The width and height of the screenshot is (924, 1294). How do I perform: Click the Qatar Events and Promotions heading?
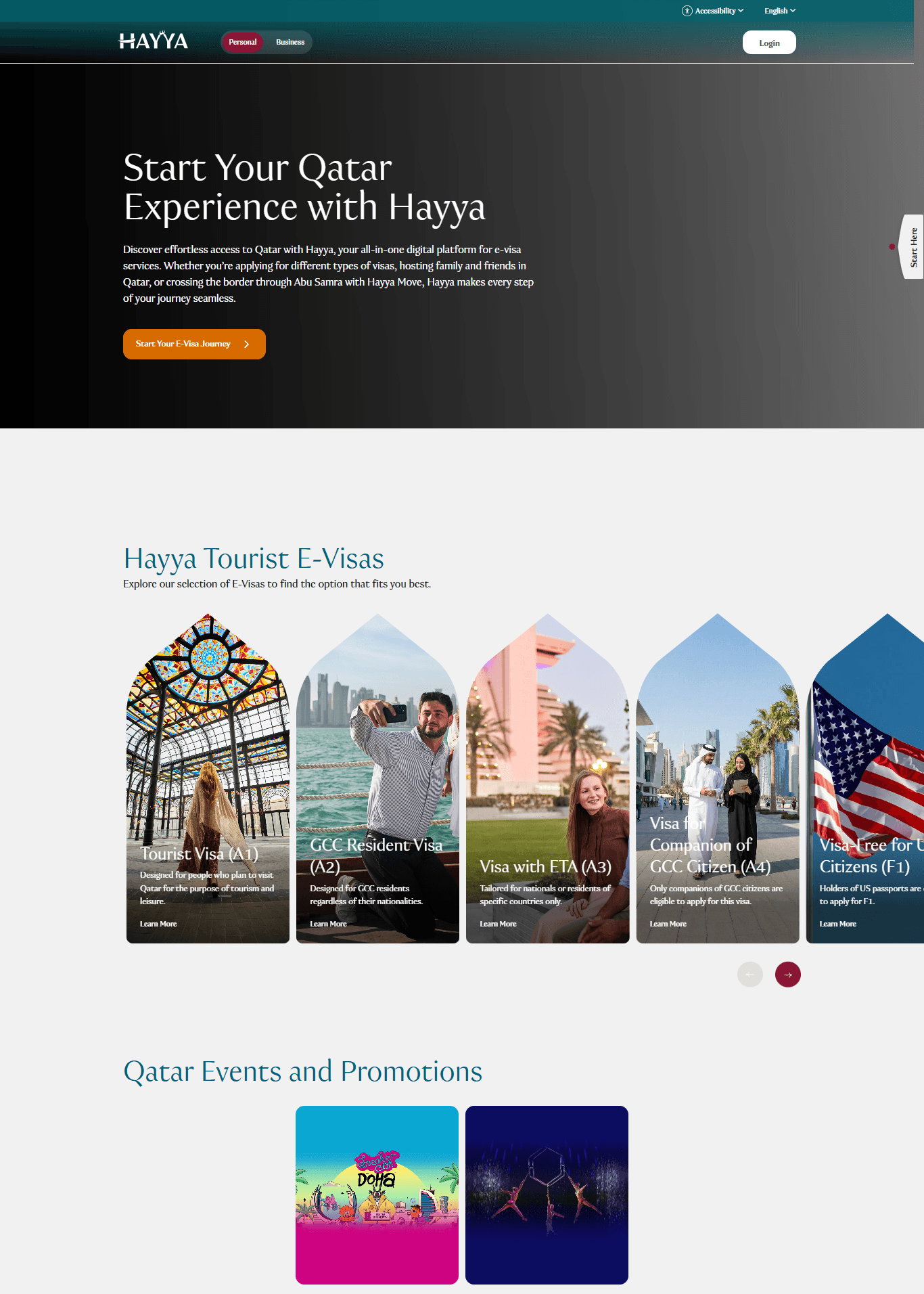(x=303, y=1071)
